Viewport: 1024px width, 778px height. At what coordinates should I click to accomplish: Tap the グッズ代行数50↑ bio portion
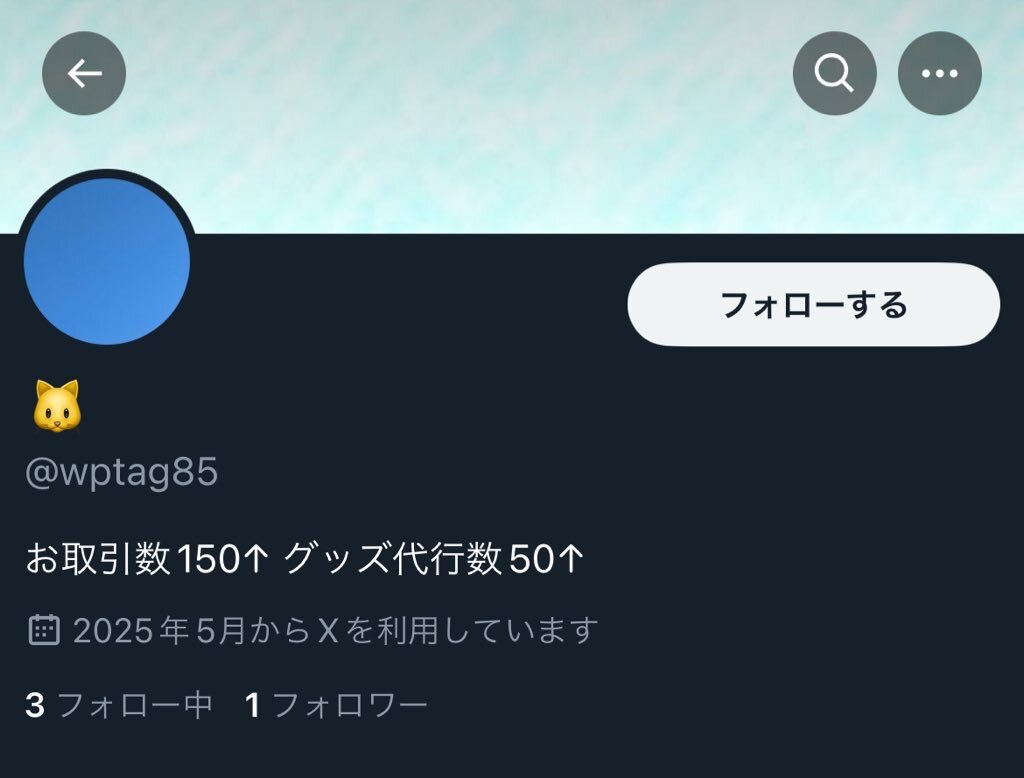coord(434,559)
